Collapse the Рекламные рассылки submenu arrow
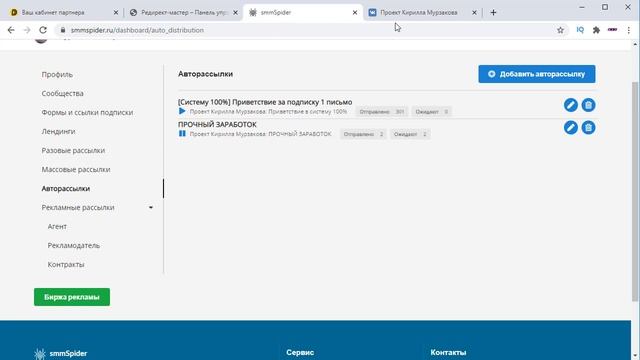Image resolution: width=640 pixels, height=360 pixels. click(x=151, y=207)
